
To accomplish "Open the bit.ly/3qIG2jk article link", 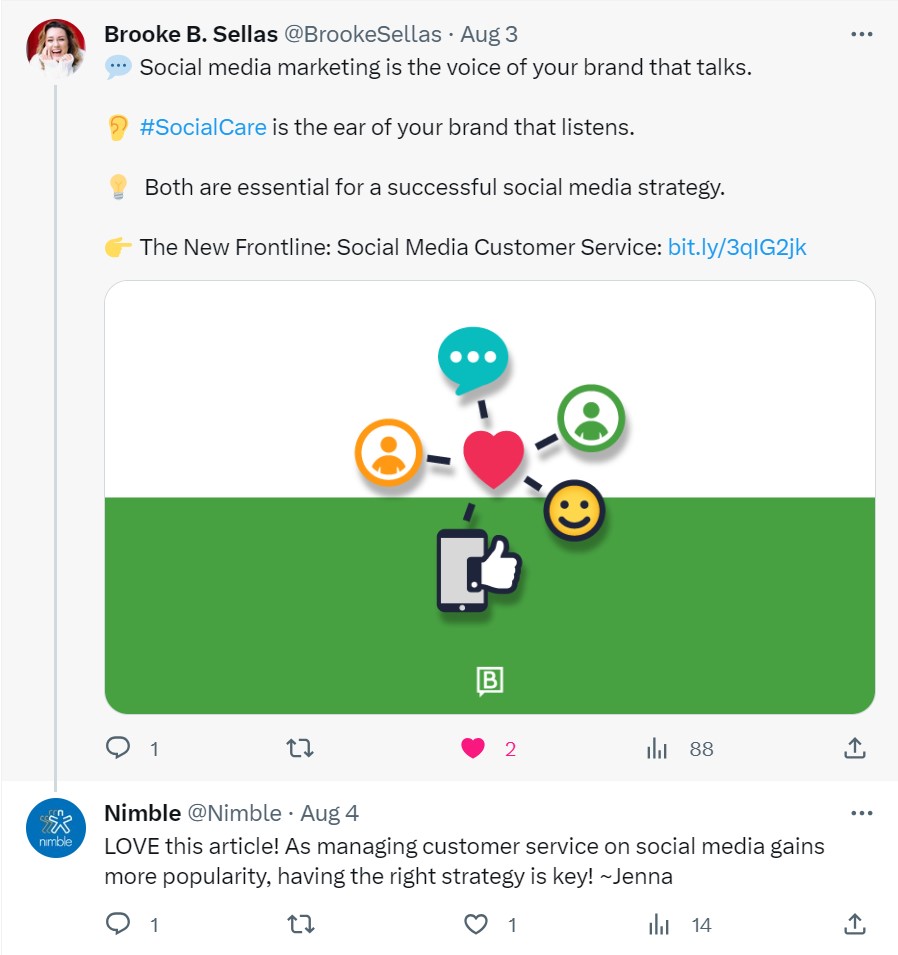I will (737, 247).
